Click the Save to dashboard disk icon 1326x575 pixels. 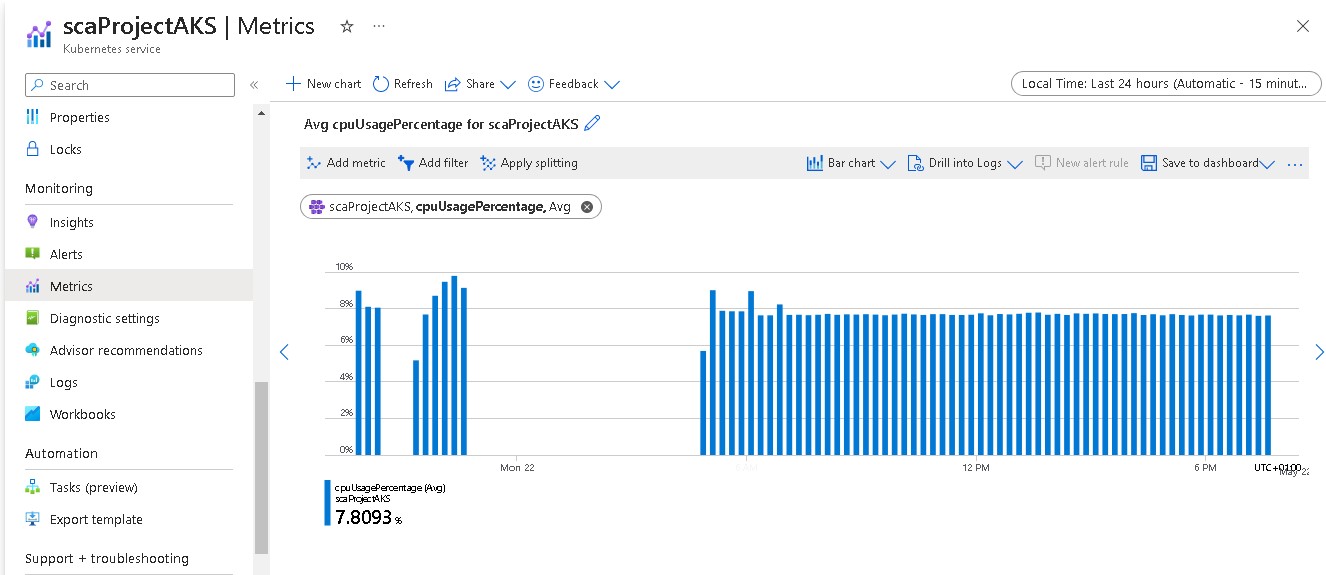1149,163
